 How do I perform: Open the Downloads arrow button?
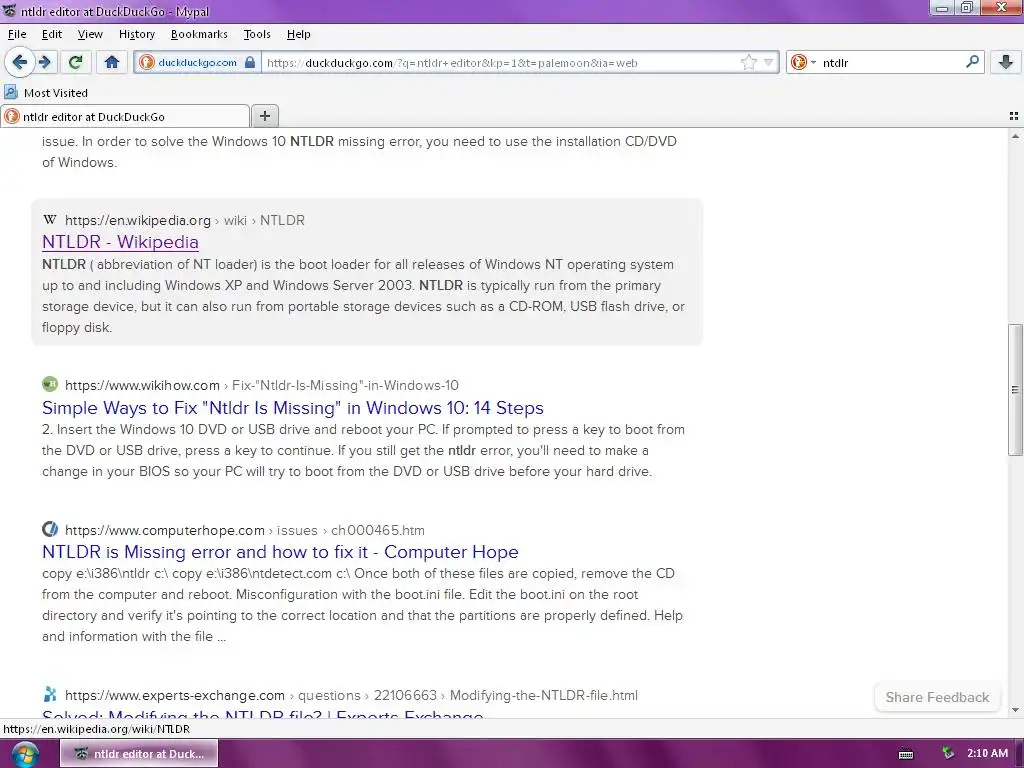pyautogui.click(x=1006, y=63)
